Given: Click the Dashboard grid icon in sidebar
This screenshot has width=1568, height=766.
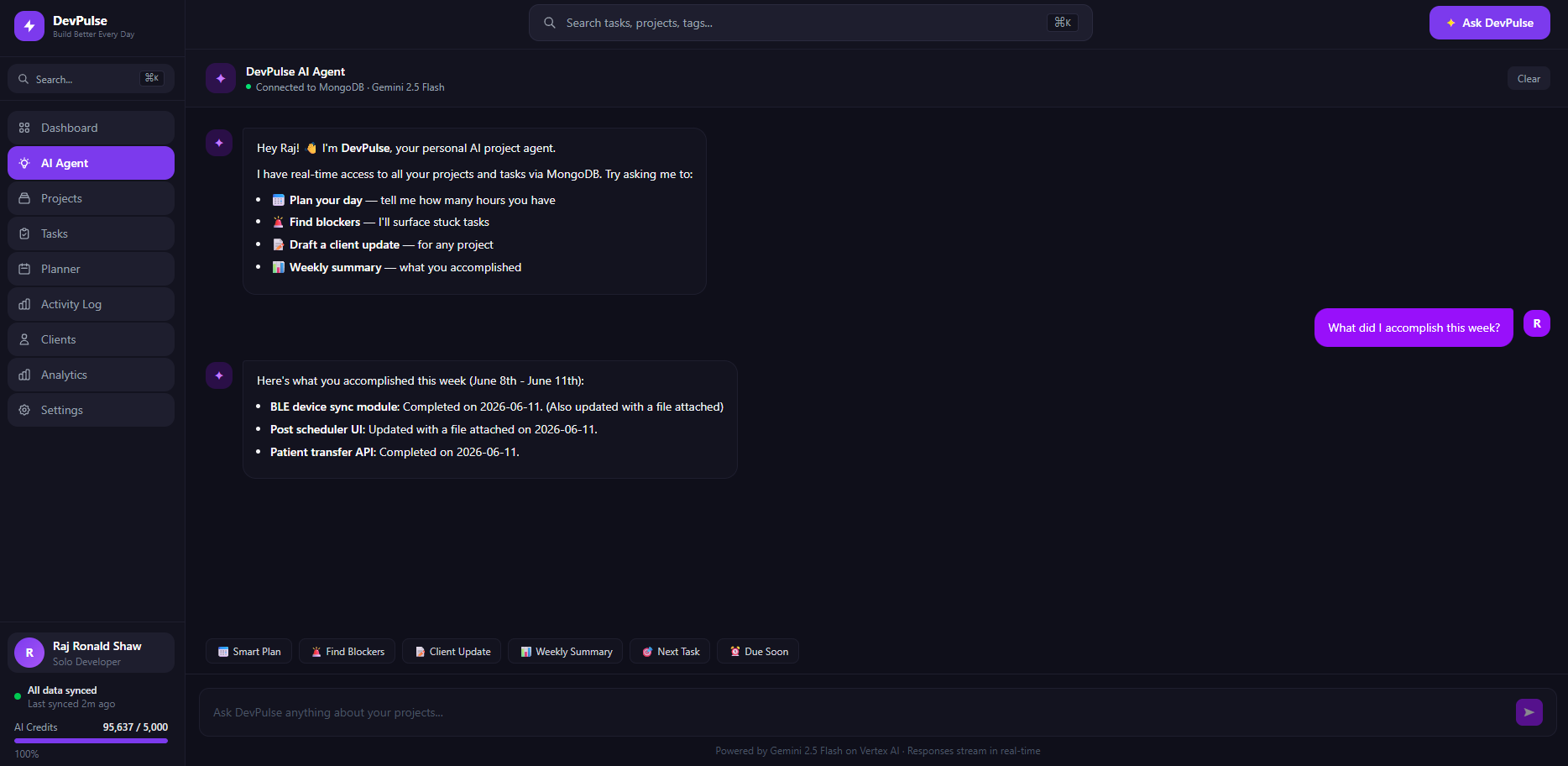Looking at the screenshot, I should pos(24,128).
